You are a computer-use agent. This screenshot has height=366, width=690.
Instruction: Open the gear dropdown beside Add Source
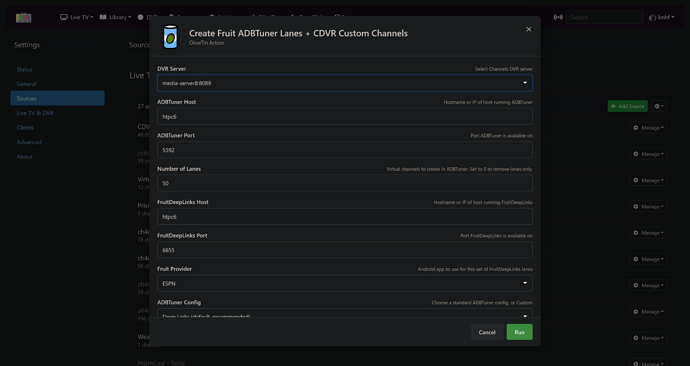659,106
